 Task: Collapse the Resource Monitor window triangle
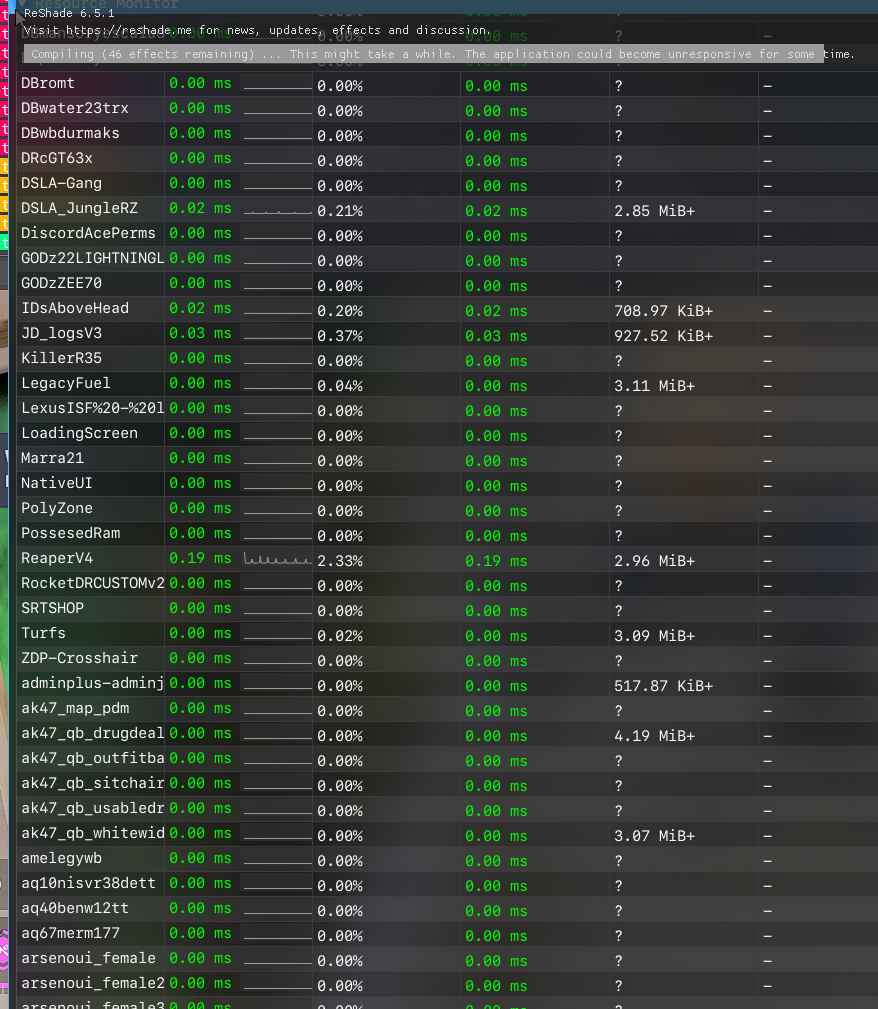pos(23,5)
